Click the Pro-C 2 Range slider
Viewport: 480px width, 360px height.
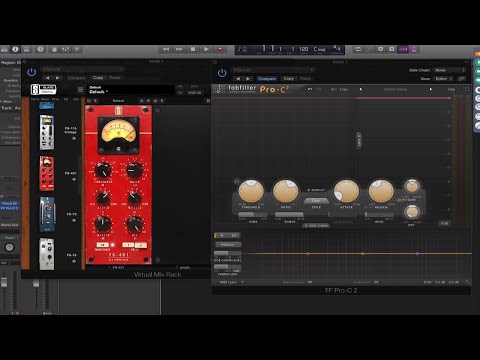point(289,215)
